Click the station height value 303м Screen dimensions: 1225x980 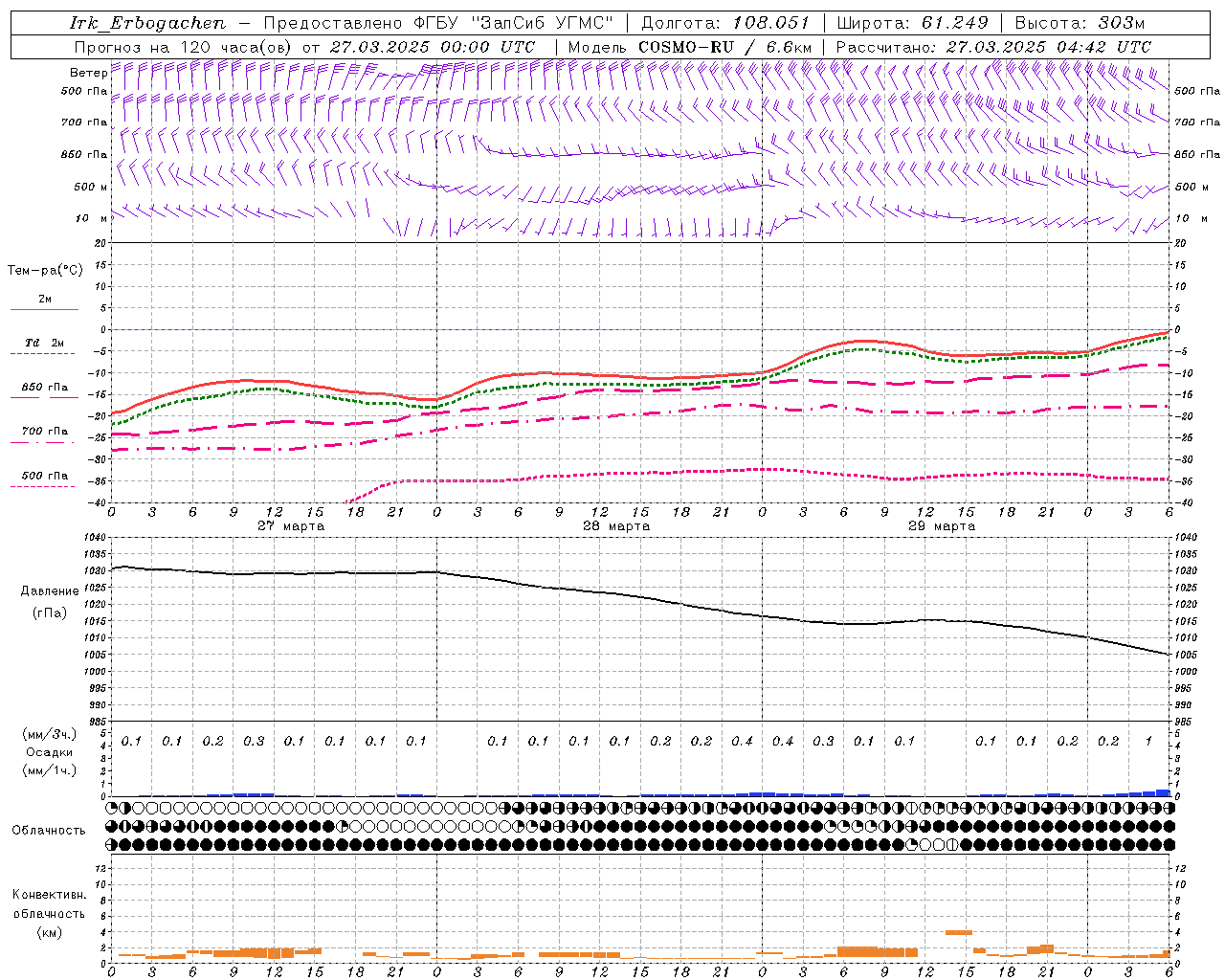(1118, 23)
